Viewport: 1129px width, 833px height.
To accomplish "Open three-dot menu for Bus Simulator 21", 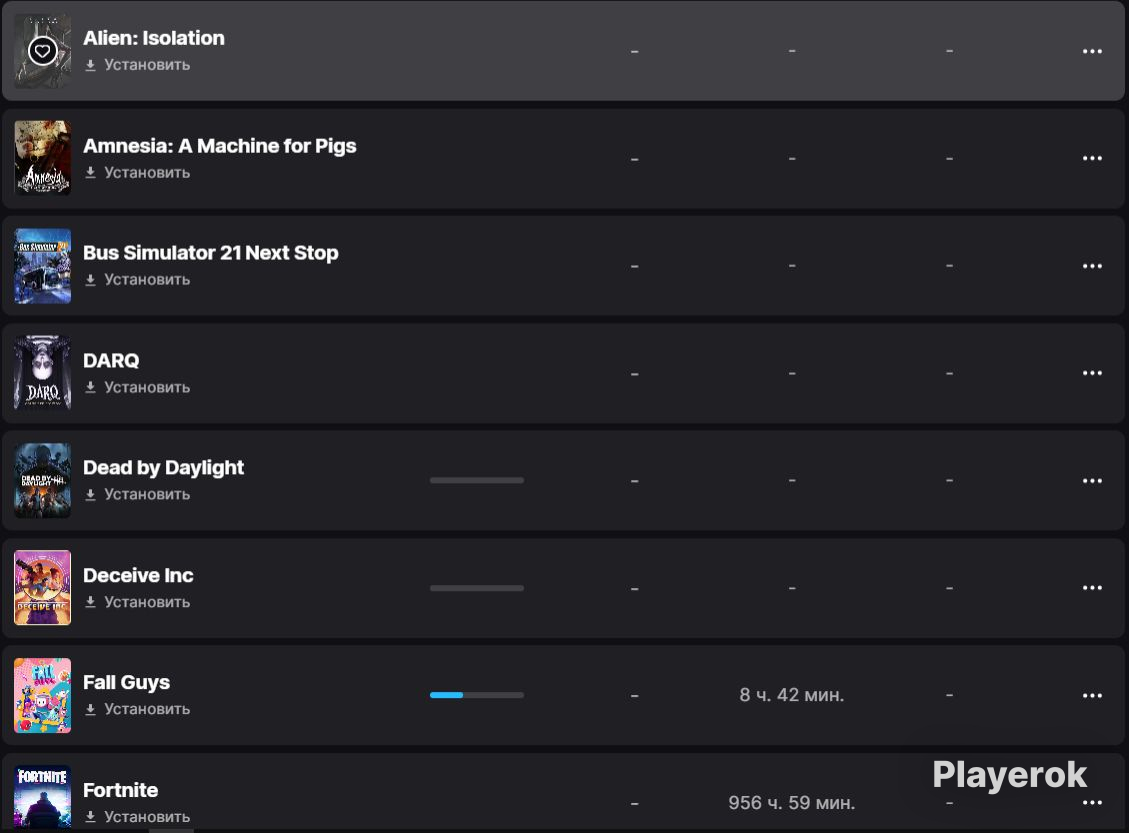I will point(1092,266).
